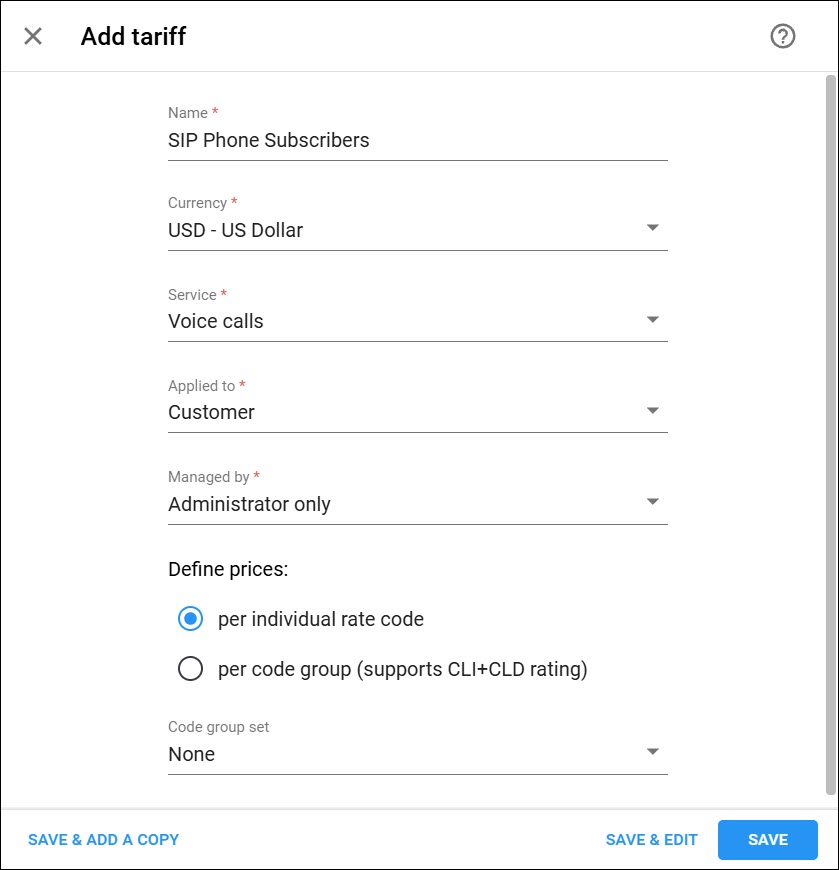
Task: Open the Voice calls service selector
Action: coord(418,321)
